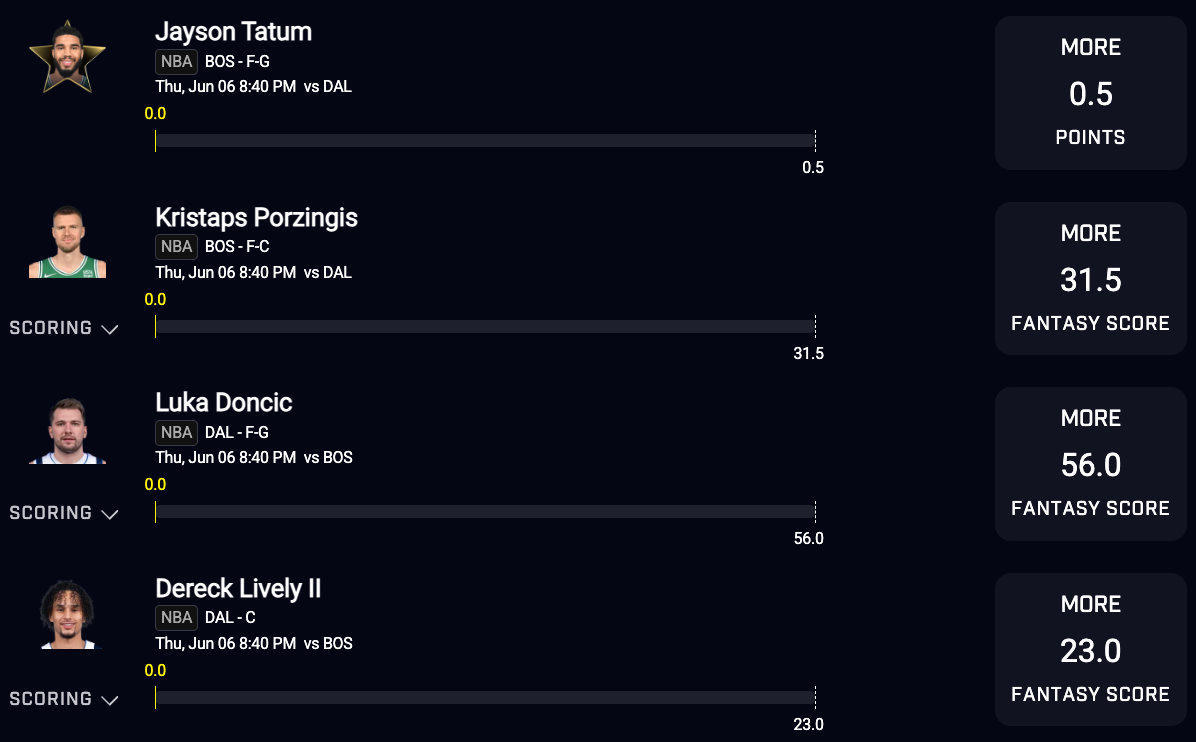Pick the MORE 23.0 Fantasy Score card
This screenshot has width=1196, height=742.
coord(1091,650)
